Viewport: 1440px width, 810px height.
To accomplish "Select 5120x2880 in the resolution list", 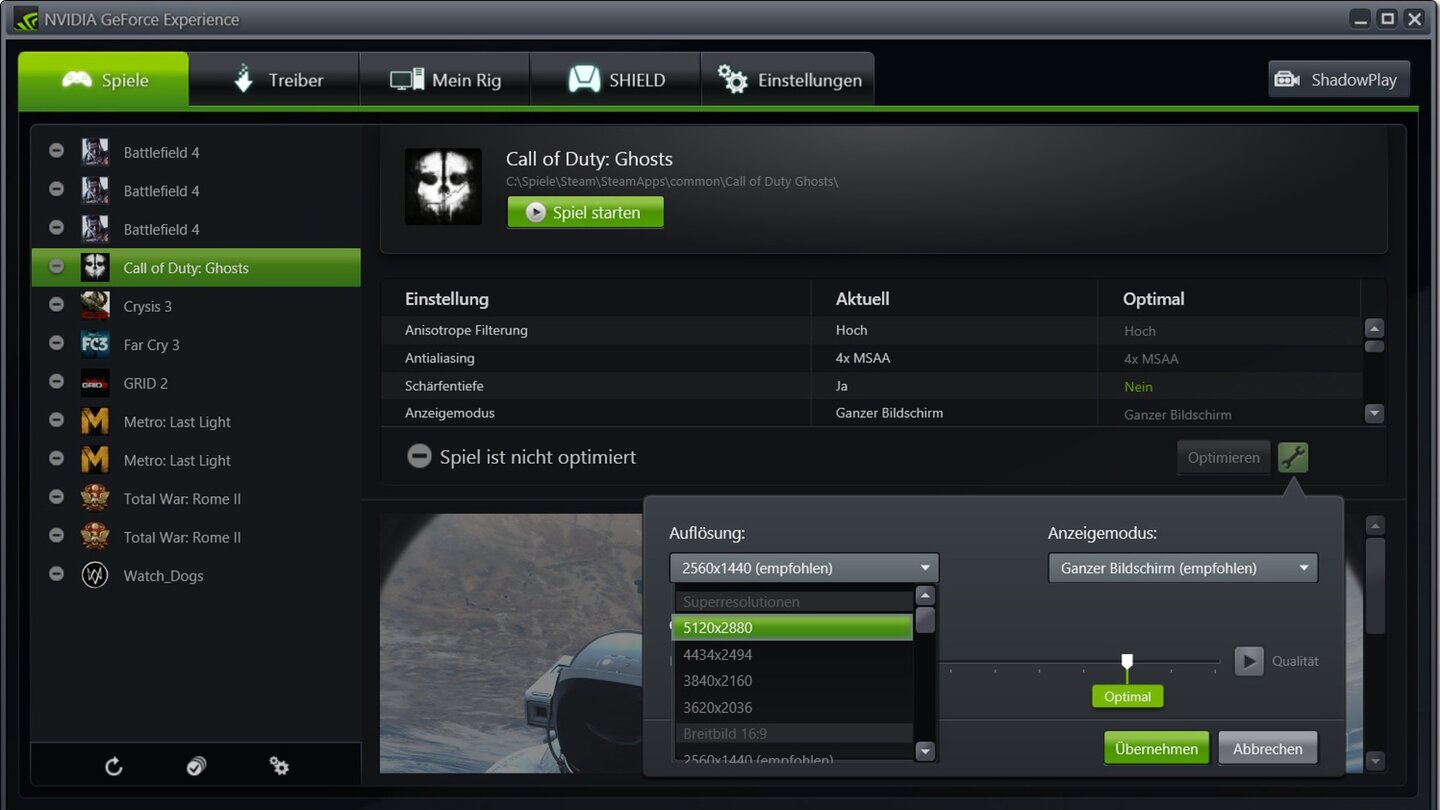I will point(793,627).
